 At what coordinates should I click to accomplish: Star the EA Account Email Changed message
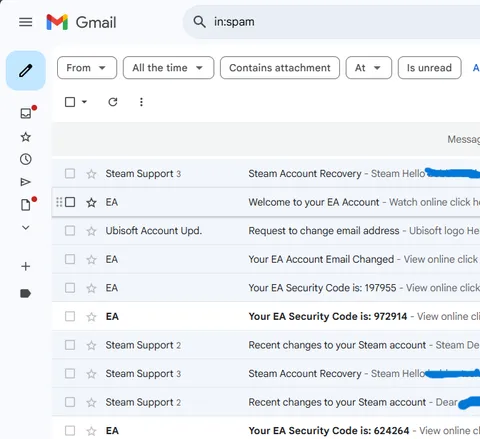91,259
